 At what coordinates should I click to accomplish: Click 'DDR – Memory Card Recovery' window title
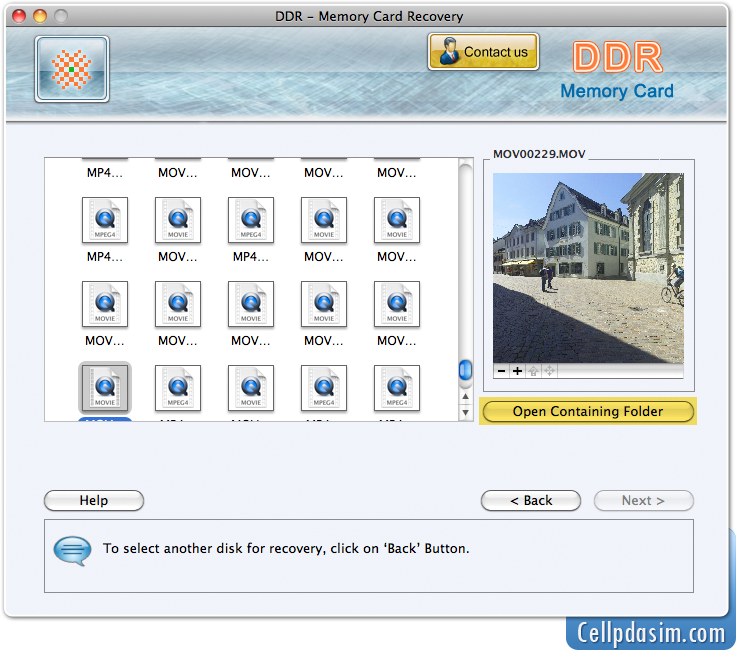pos(369,16)
